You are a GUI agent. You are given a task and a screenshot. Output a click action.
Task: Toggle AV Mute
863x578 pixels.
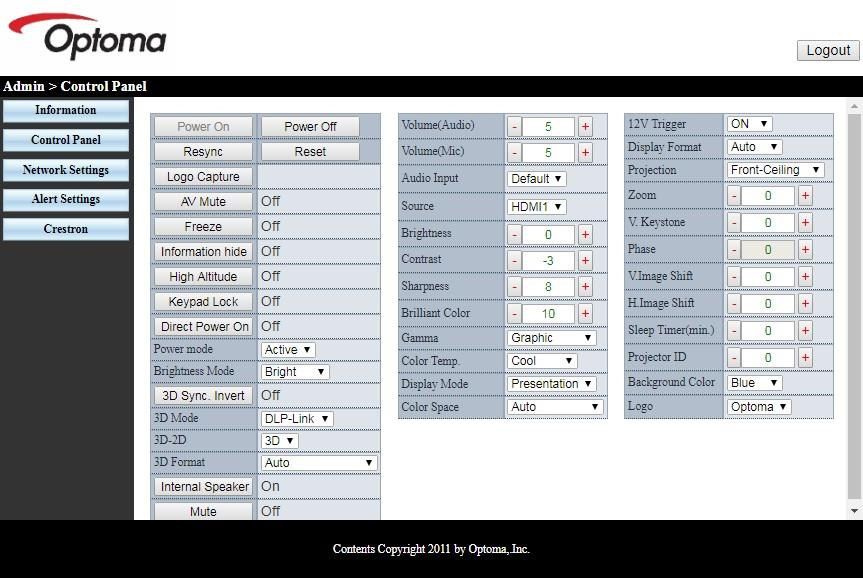pyautogui.click(x=204, y=202)
